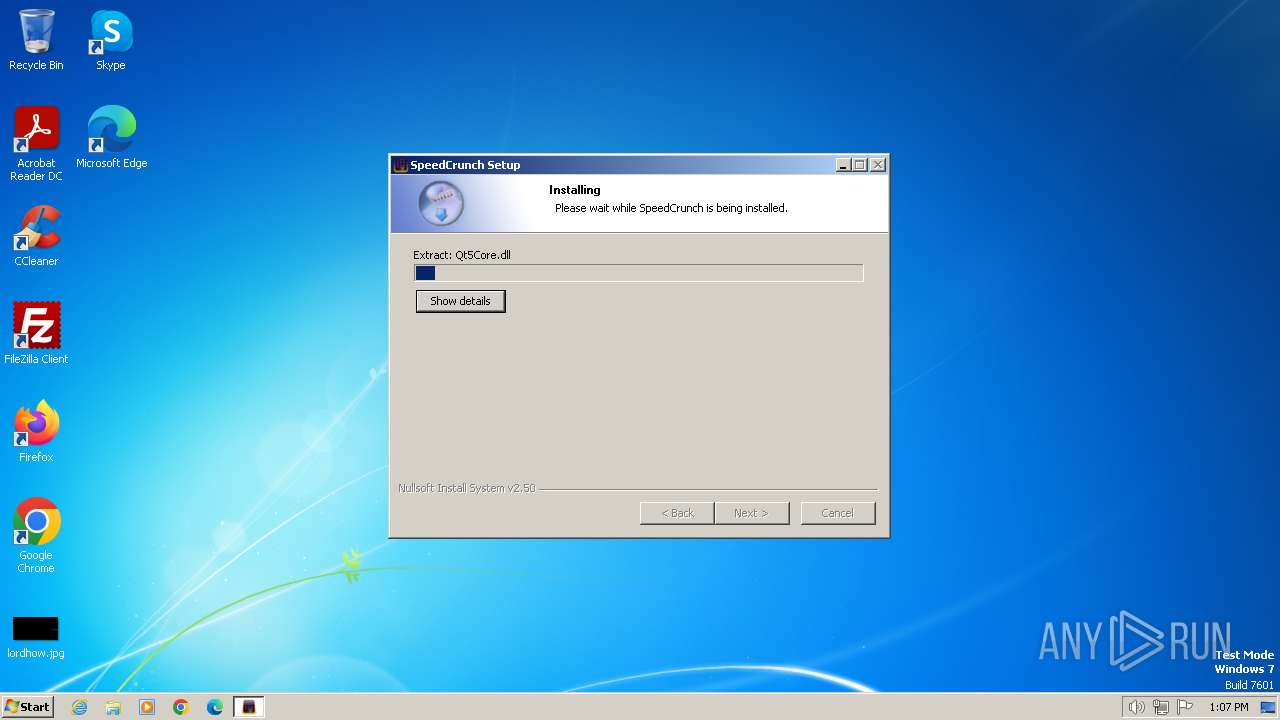
Task: Click the Show details button
Action: point(460,301)
